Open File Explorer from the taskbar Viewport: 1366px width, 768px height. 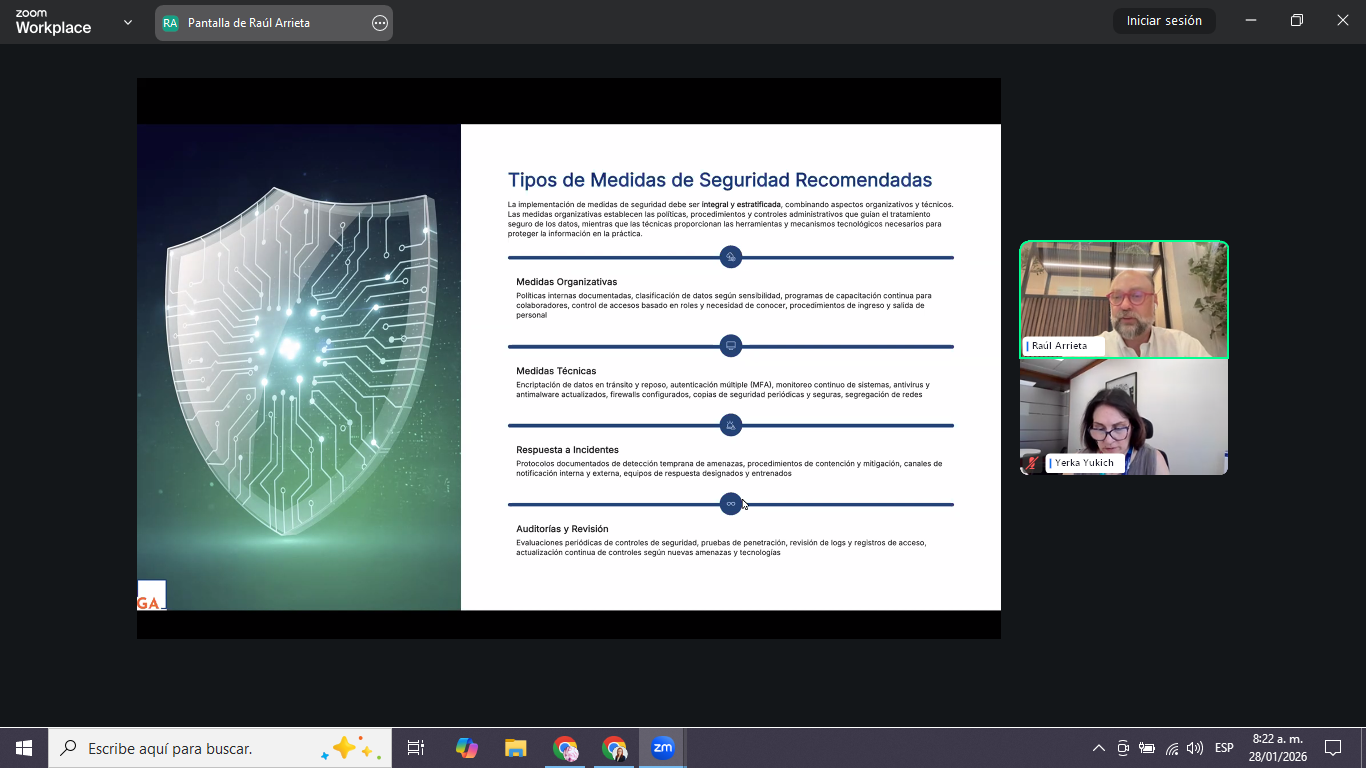(x=515, y=748)
